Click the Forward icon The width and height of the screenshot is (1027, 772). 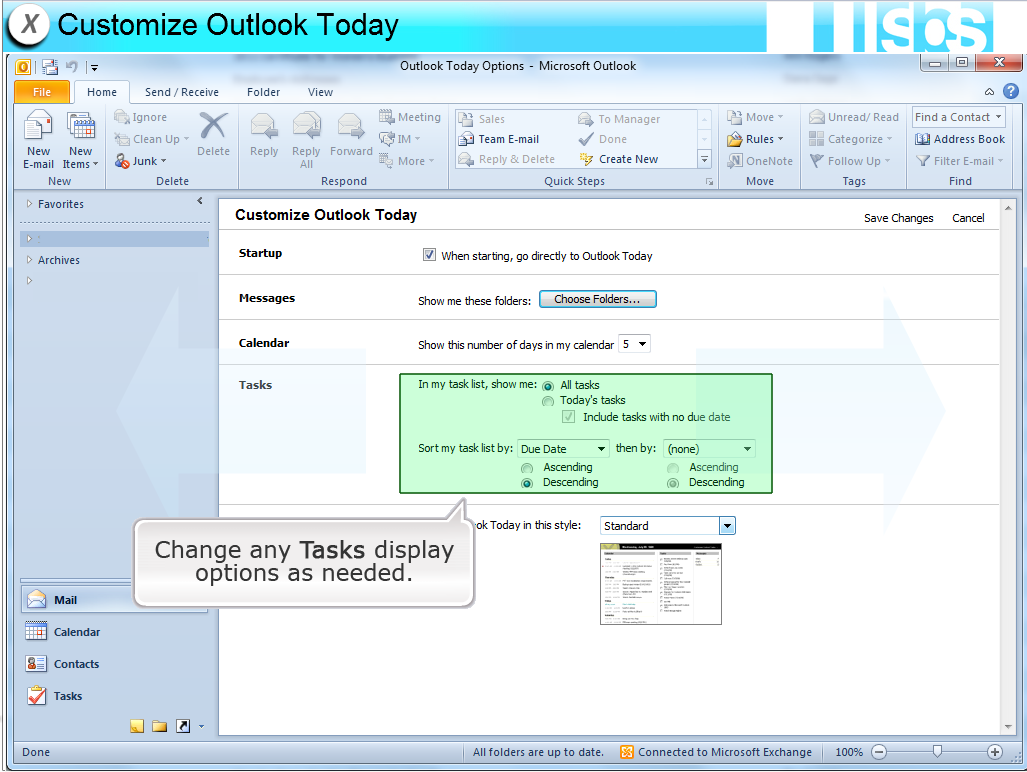click(x=350, y=126)
